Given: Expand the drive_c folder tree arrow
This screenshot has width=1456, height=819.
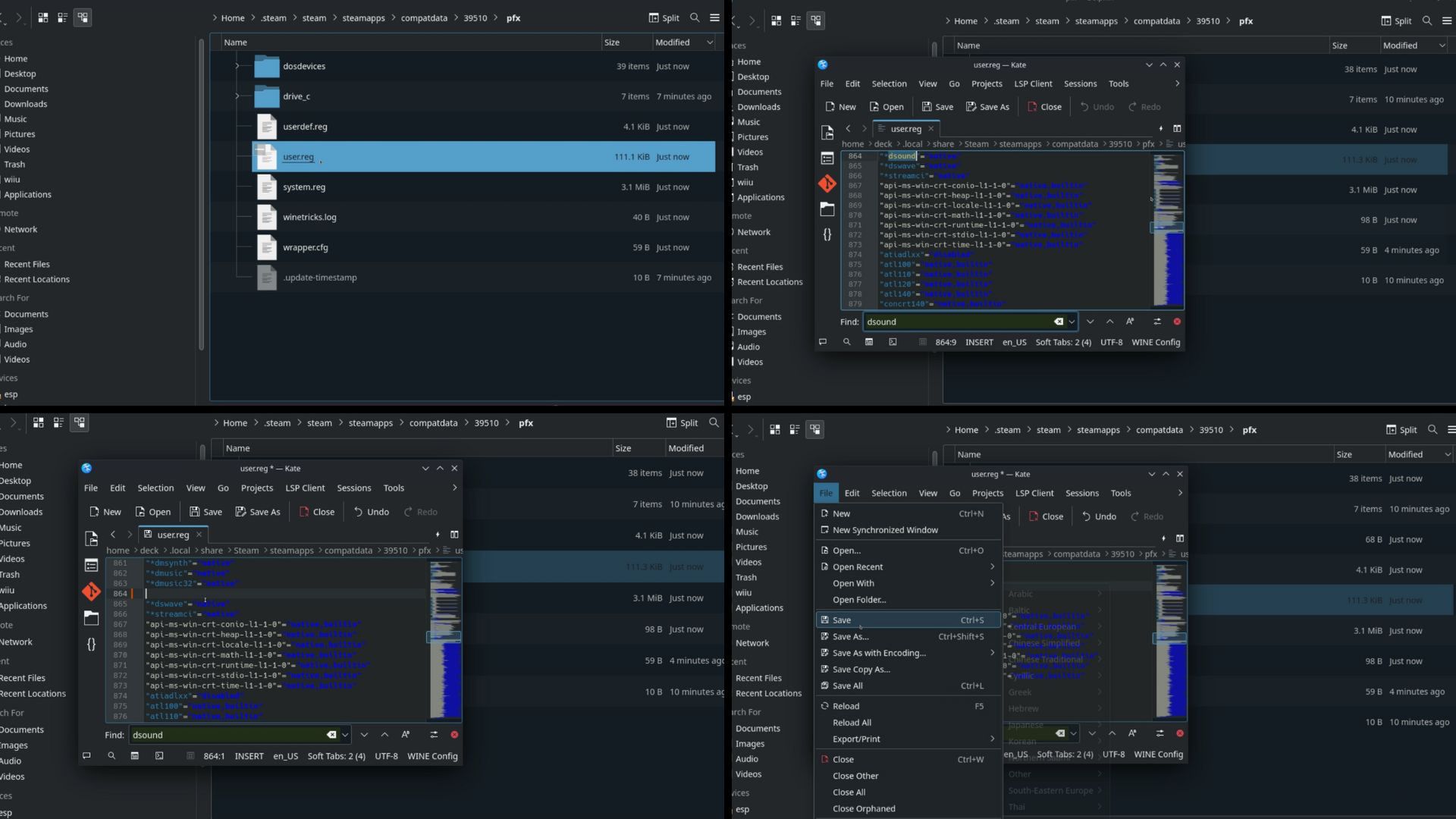Looking at the screenshot, I should pyautogui.click(x=237, y=96).
